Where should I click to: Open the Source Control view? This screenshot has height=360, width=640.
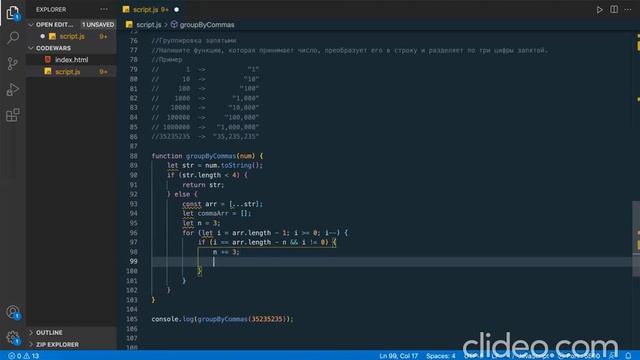pos(13,64)
